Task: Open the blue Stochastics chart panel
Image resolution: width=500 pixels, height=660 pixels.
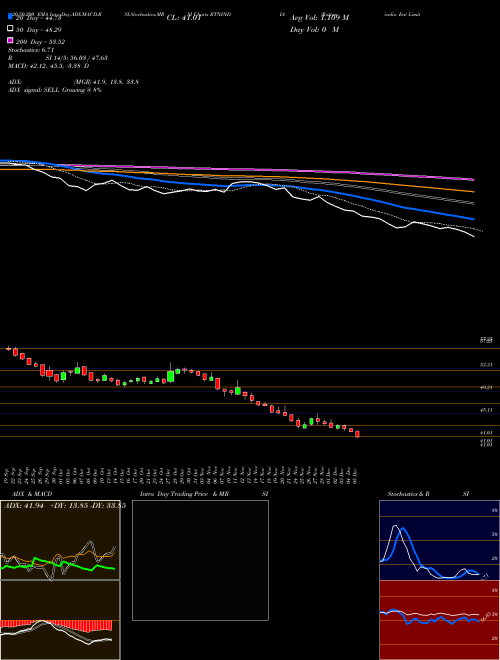Action: [x=439, y=540]
